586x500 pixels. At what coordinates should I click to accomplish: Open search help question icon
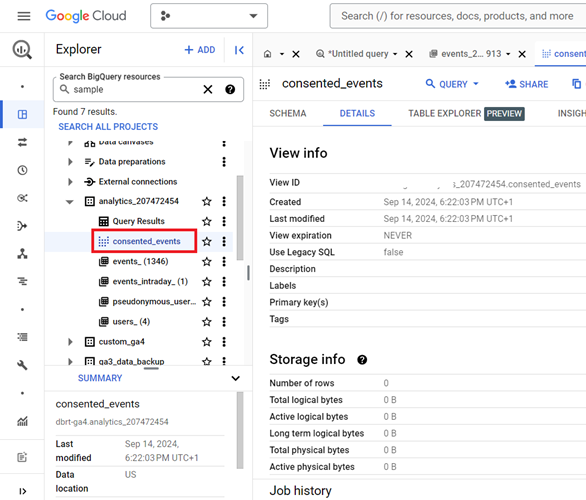tap(230, 89)
